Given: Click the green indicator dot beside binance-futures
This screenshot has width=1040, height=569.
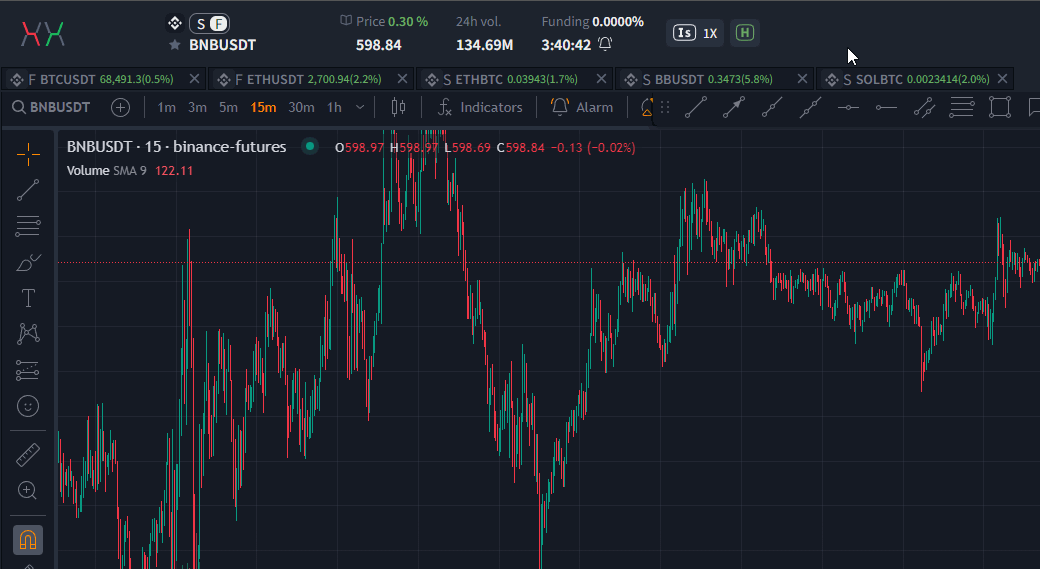Looking at the screenshot, I should 310,147.
